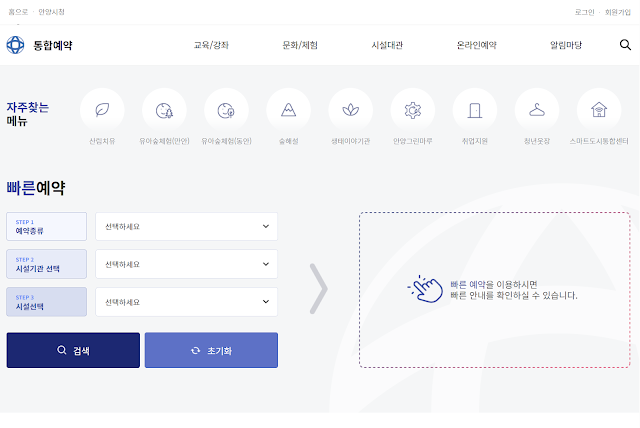Click the 빠른예약 heading
This screenshot has height=428, width=640.
pos(36,188)
